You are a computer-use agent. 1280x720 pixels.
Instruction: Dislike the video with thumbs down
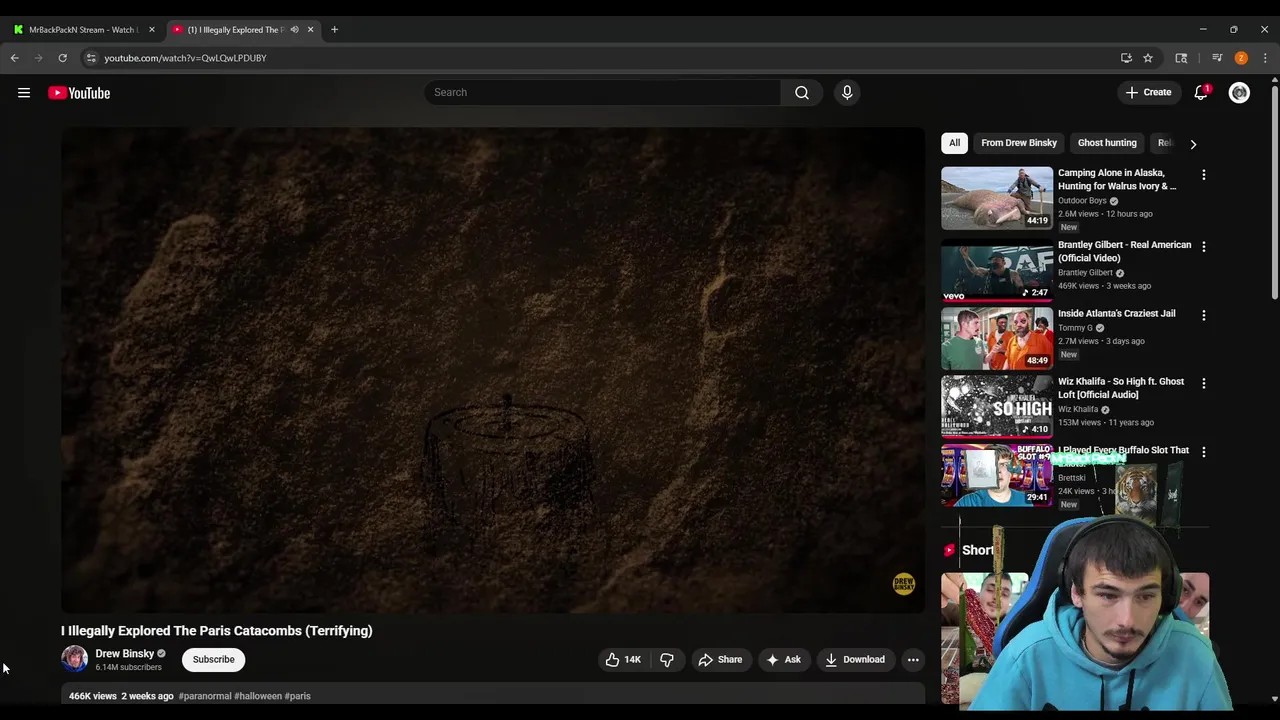(666, 659)
